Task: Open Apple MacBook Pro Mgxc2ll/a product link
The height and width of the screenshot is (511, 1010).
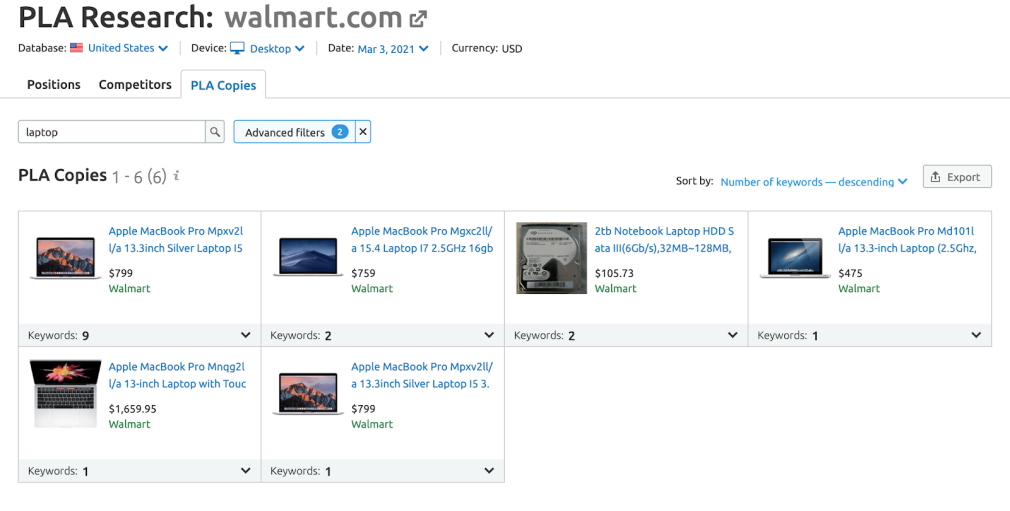Action: [422, 240]
